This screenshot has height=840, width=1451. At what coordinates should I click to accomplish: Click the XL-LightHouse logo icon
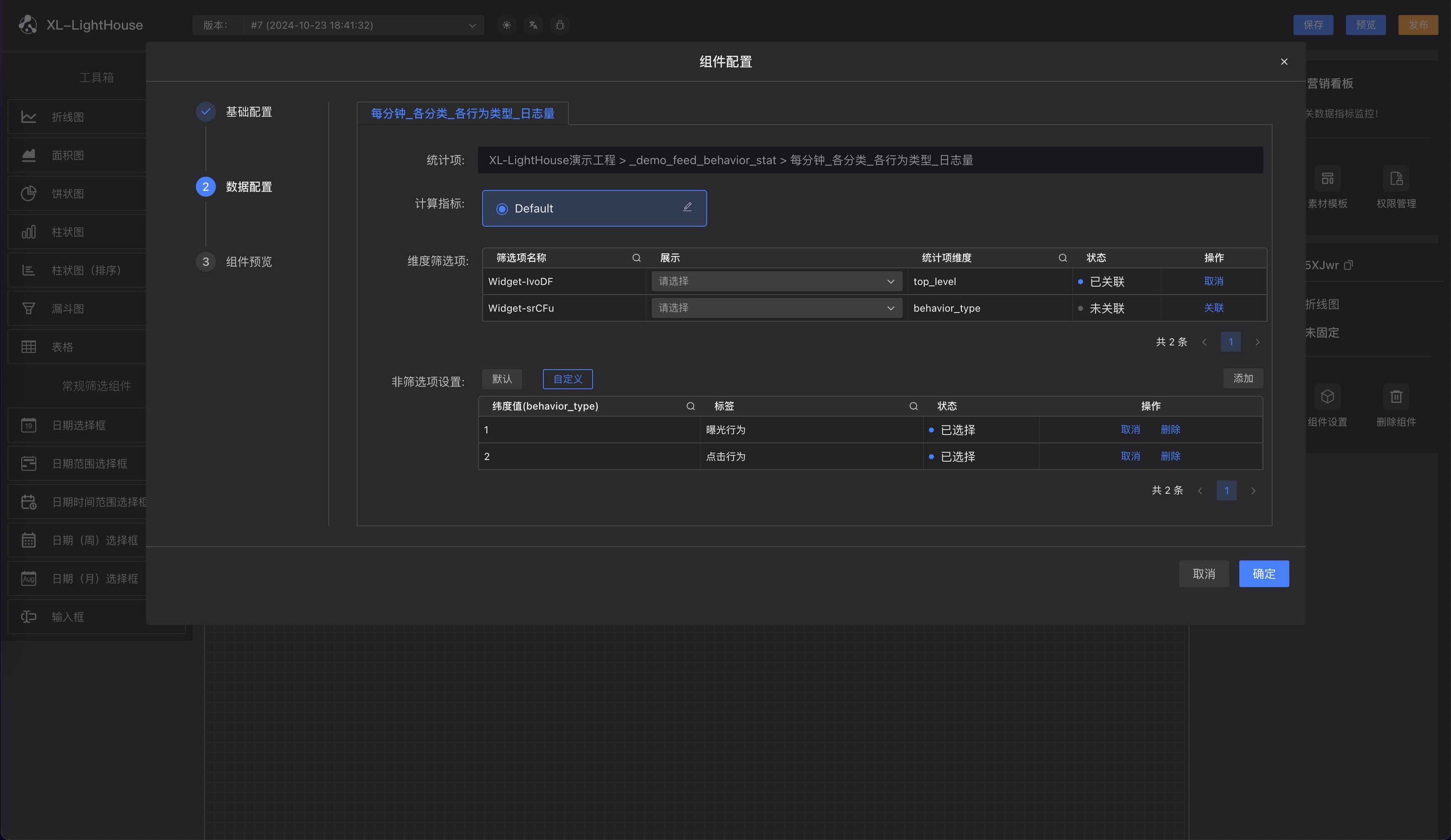coord(28,25)
